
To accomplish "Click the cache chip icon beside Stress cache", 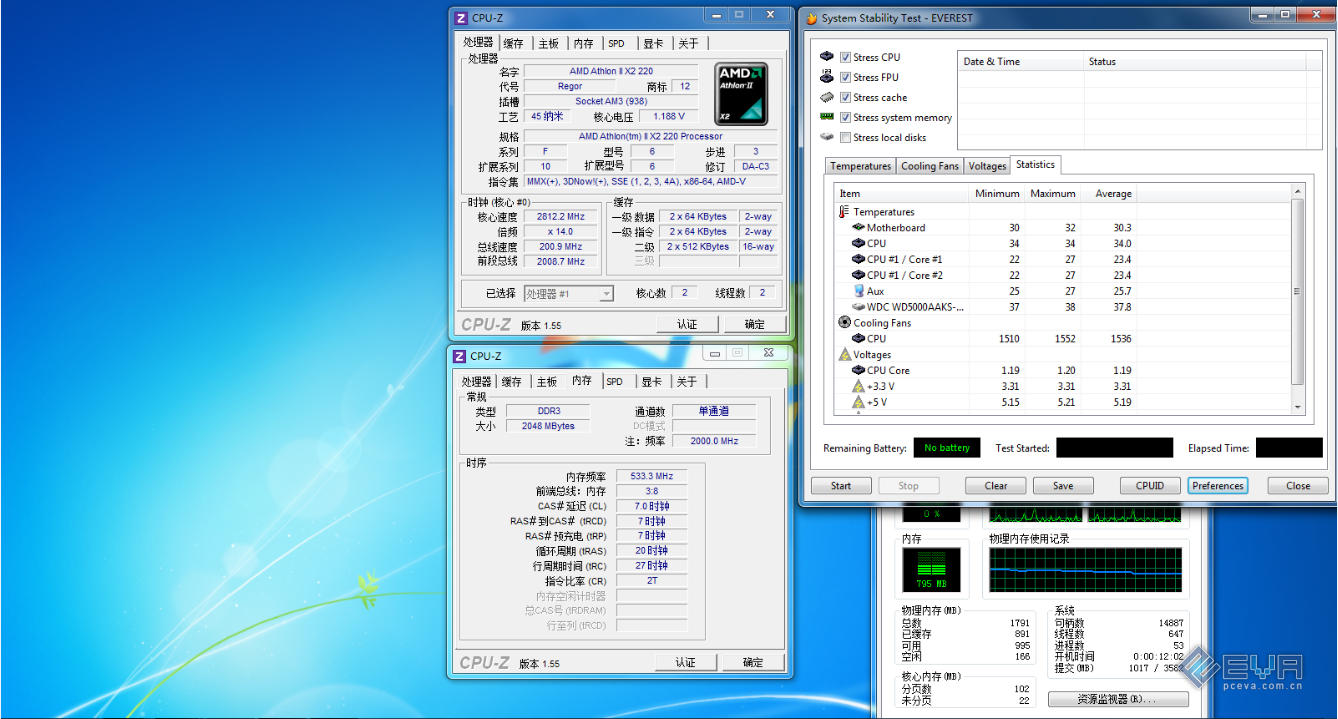I will pyautogui.click(x=827, y=97).
